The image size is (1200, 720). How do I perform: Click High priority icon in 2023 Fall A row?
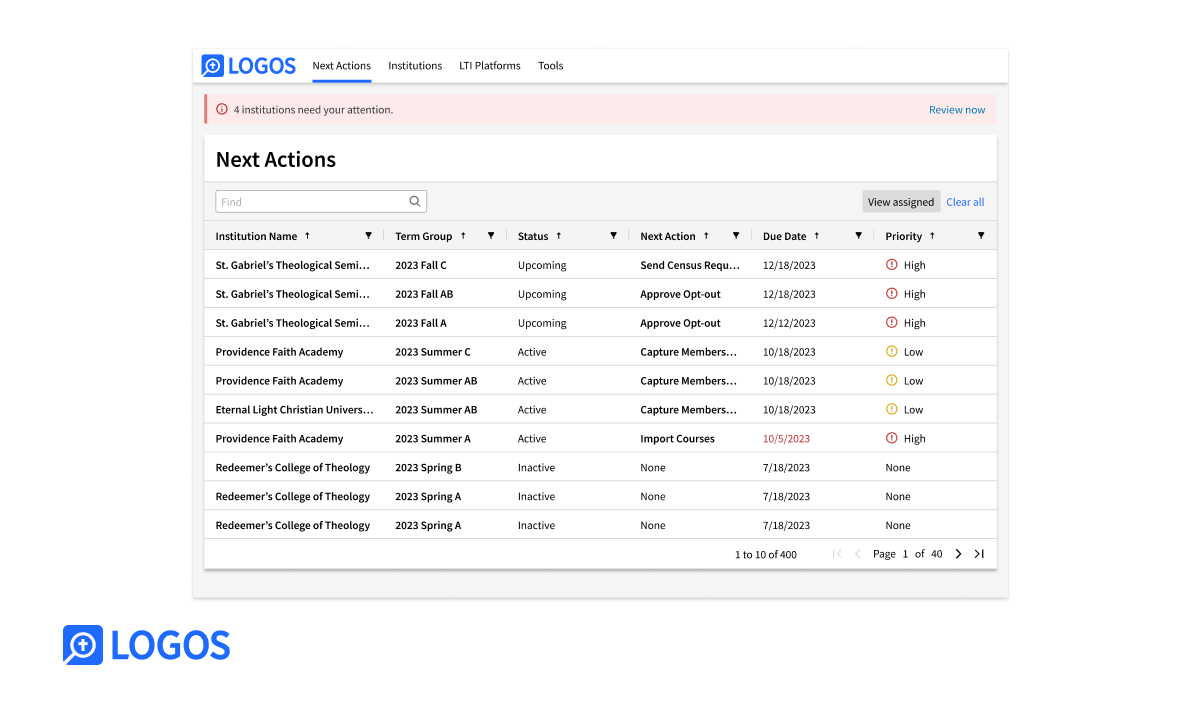coord(892,323)
